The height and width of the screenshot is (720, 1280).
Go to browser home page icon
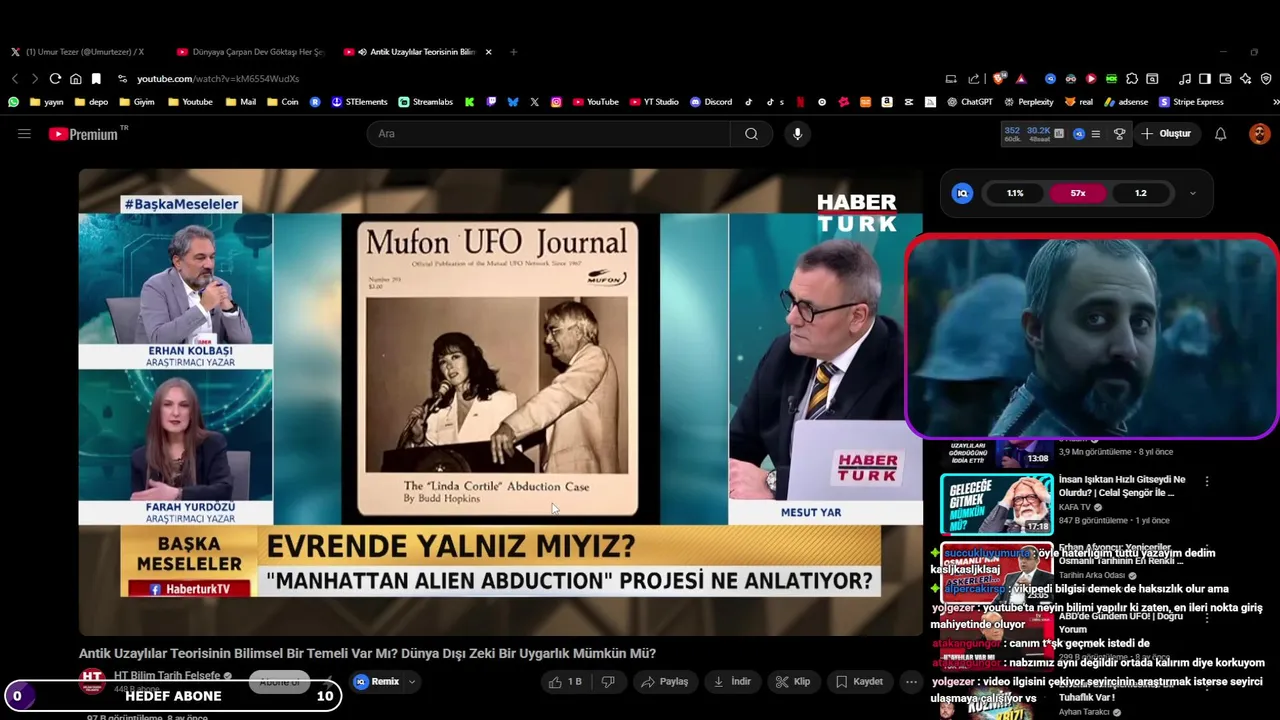coord(75,78)
